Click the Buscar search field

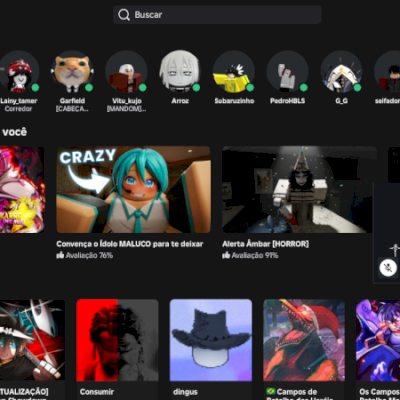(x=217, y=15)
